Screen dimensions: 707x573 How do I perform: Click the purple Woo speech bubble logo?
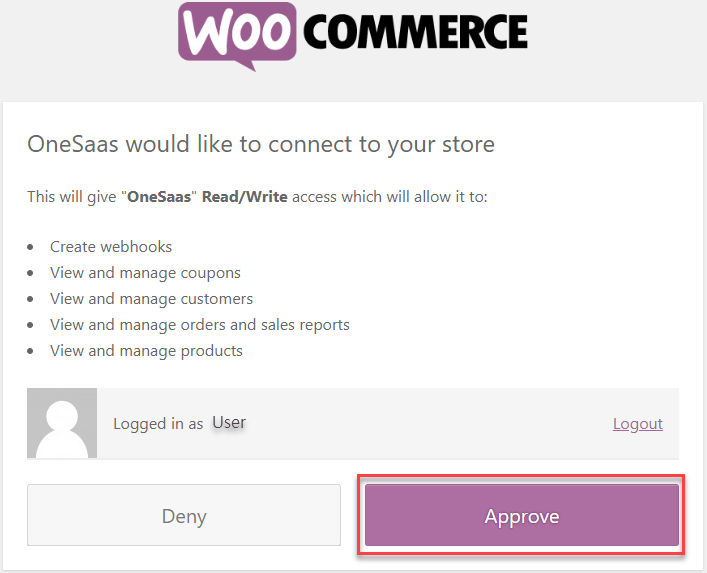pyautogui.click(x=237, y=36)
